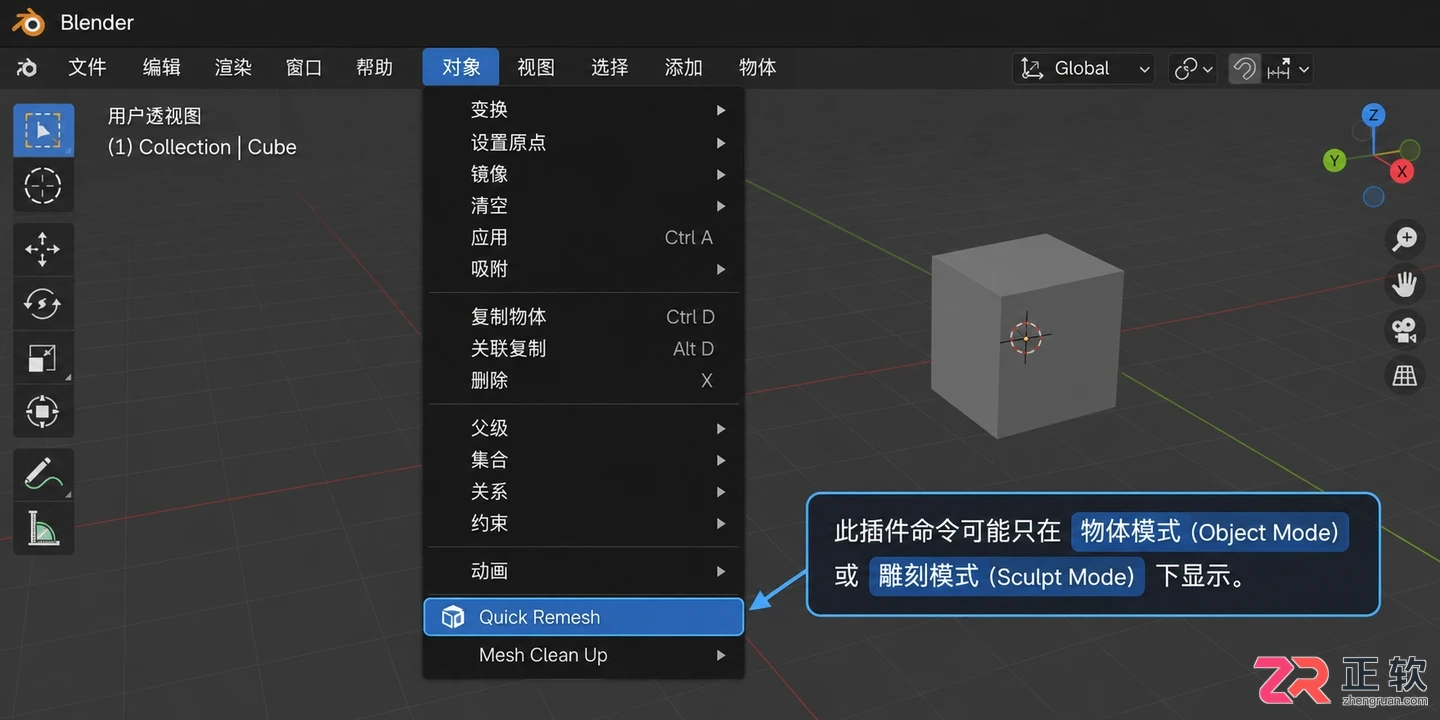Click the Pan view hand icon

click(x=1405, y=284)
